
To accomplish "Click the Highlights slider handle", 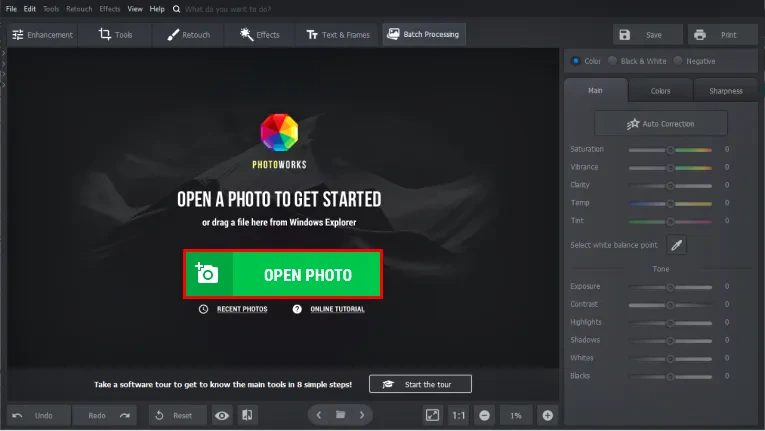I will 670,323.
